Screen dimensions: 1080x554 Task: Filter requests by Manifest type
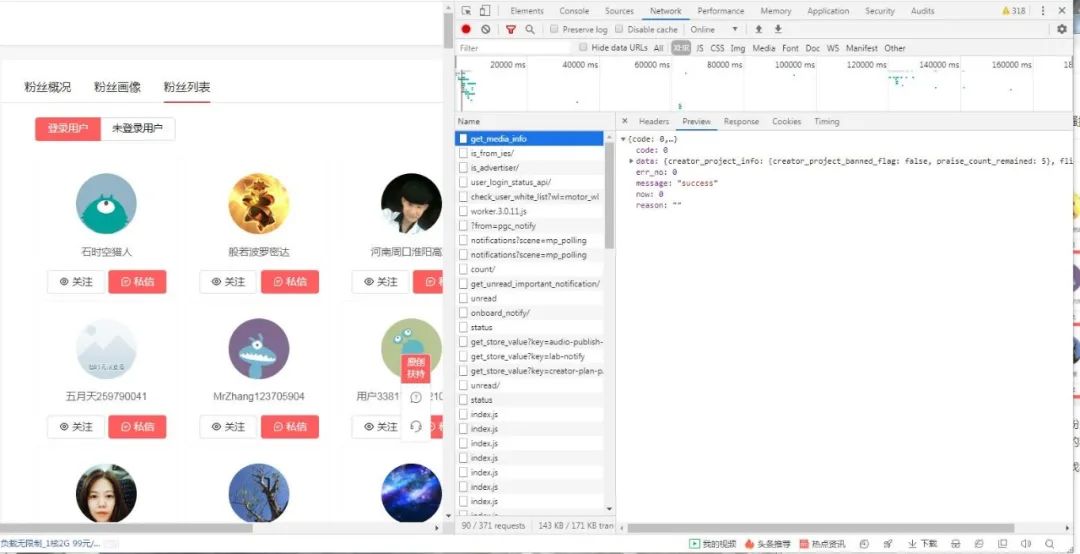[x=862, y=48]
